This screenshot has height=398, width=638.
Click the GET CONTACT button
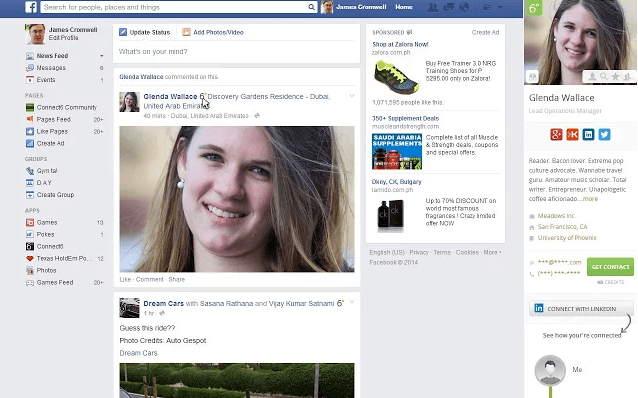pyautogui.click(x=610, y=267)
